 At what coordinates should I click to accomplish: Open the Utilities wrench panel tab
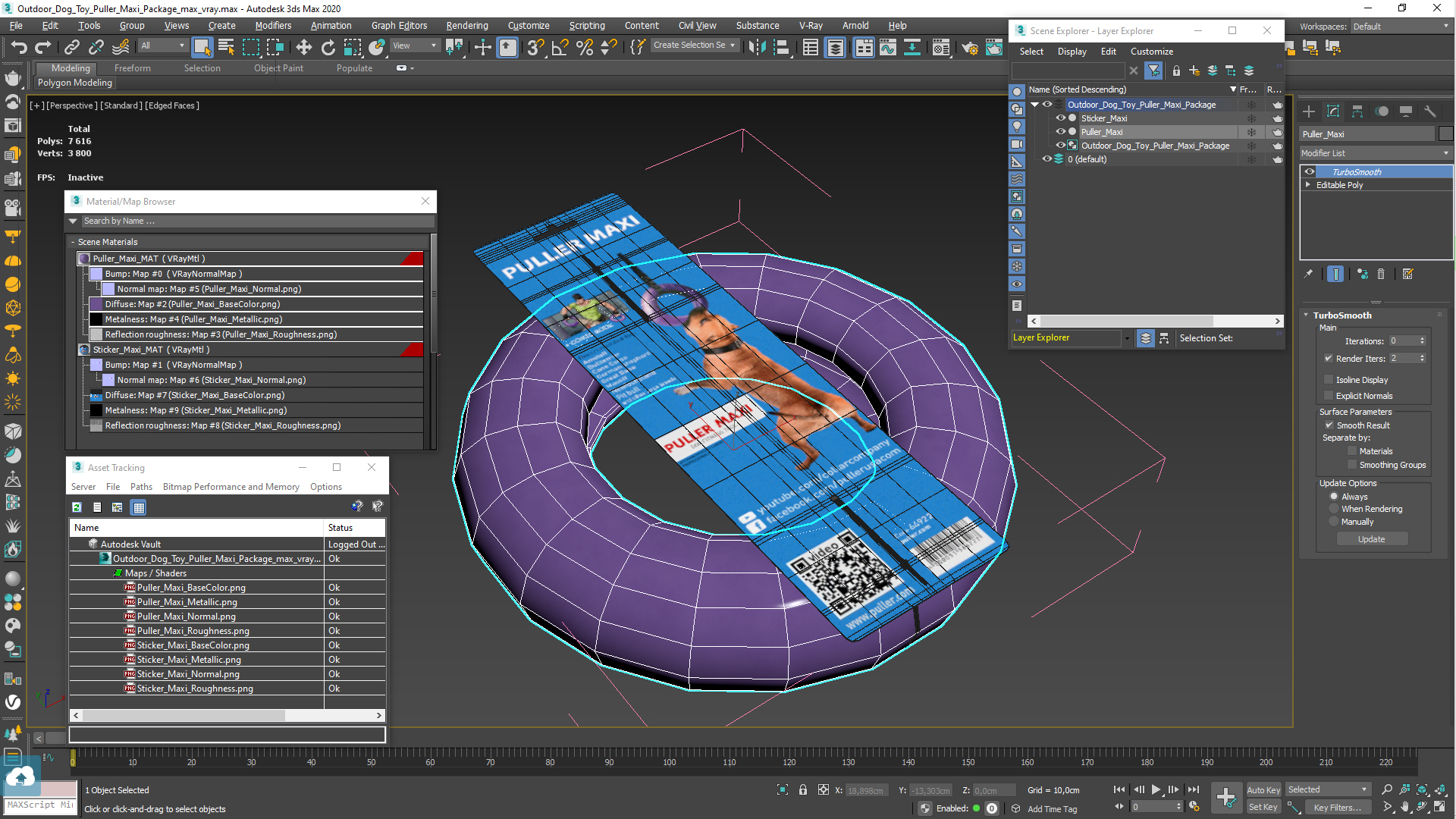(x=1430, y=111)
